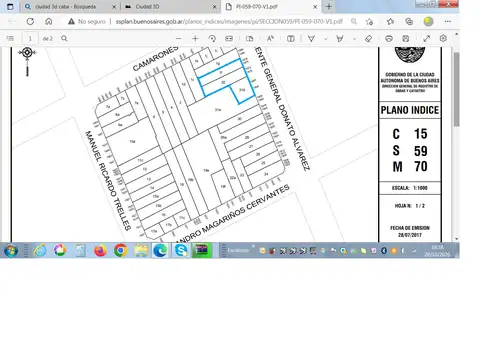The width and height of the screenshot is (480, 360).
Task: Click the 'PLANO INDICE' title text
Action: point(410,110)
